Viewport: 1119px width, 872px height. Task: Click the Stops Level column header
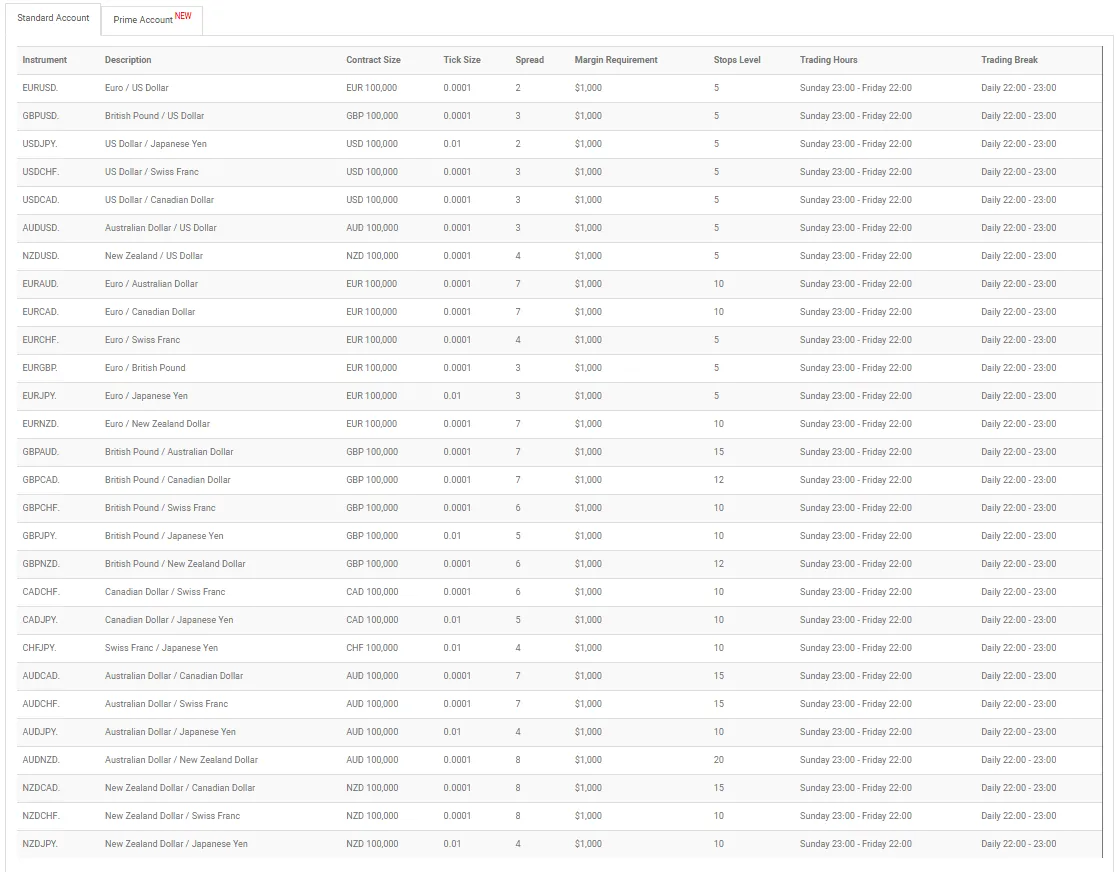pyautogui.click(x=737, y=60)
